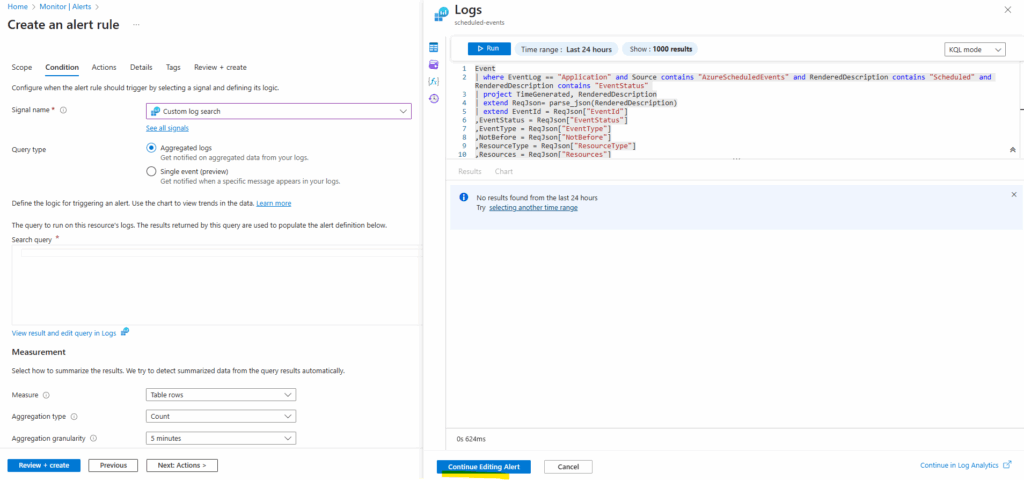Open the Signal name dropdown

[x=279, y=111]
